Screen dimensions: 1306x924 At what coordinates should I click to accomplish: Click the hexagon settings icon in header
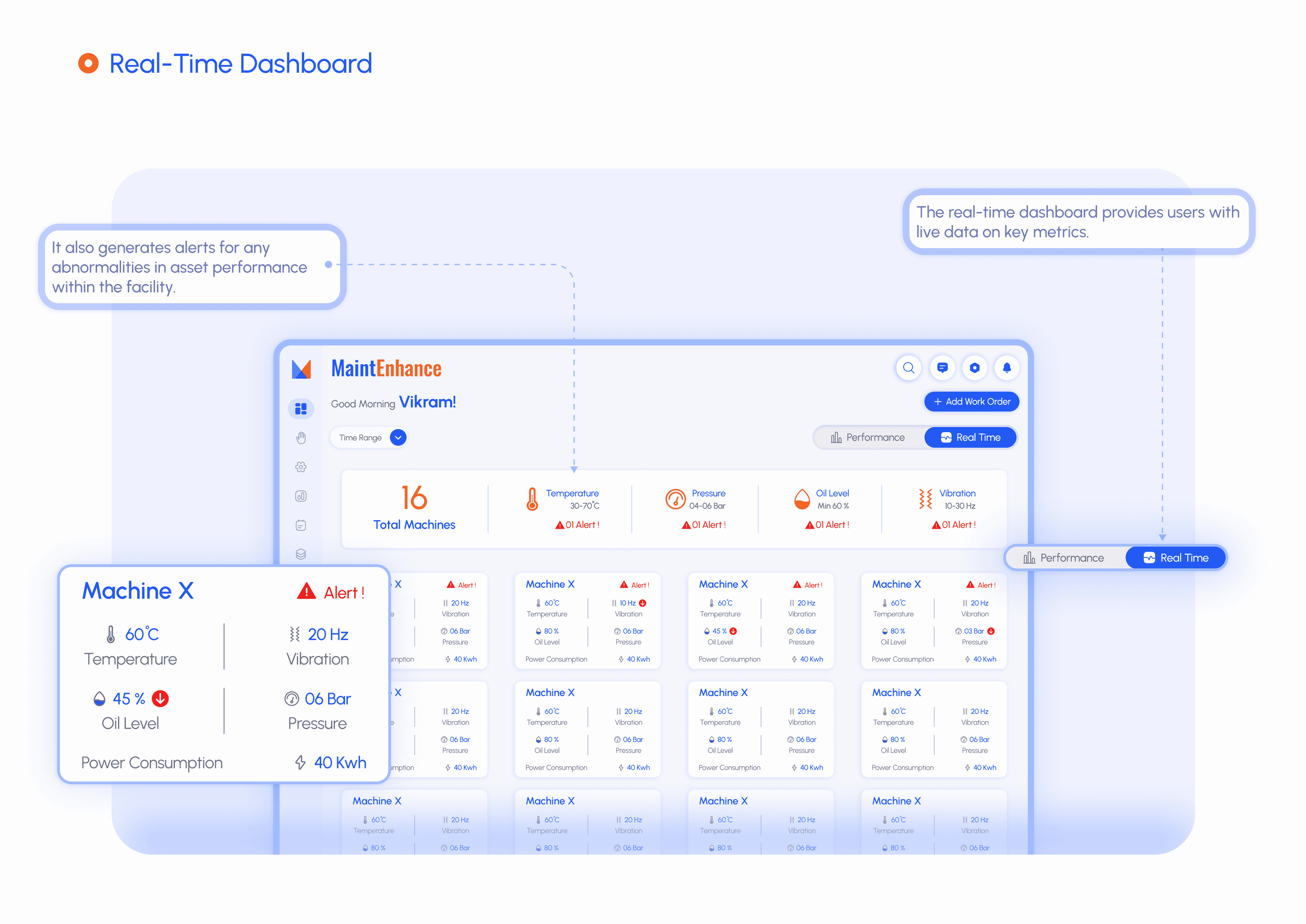[x=974, y=367]
